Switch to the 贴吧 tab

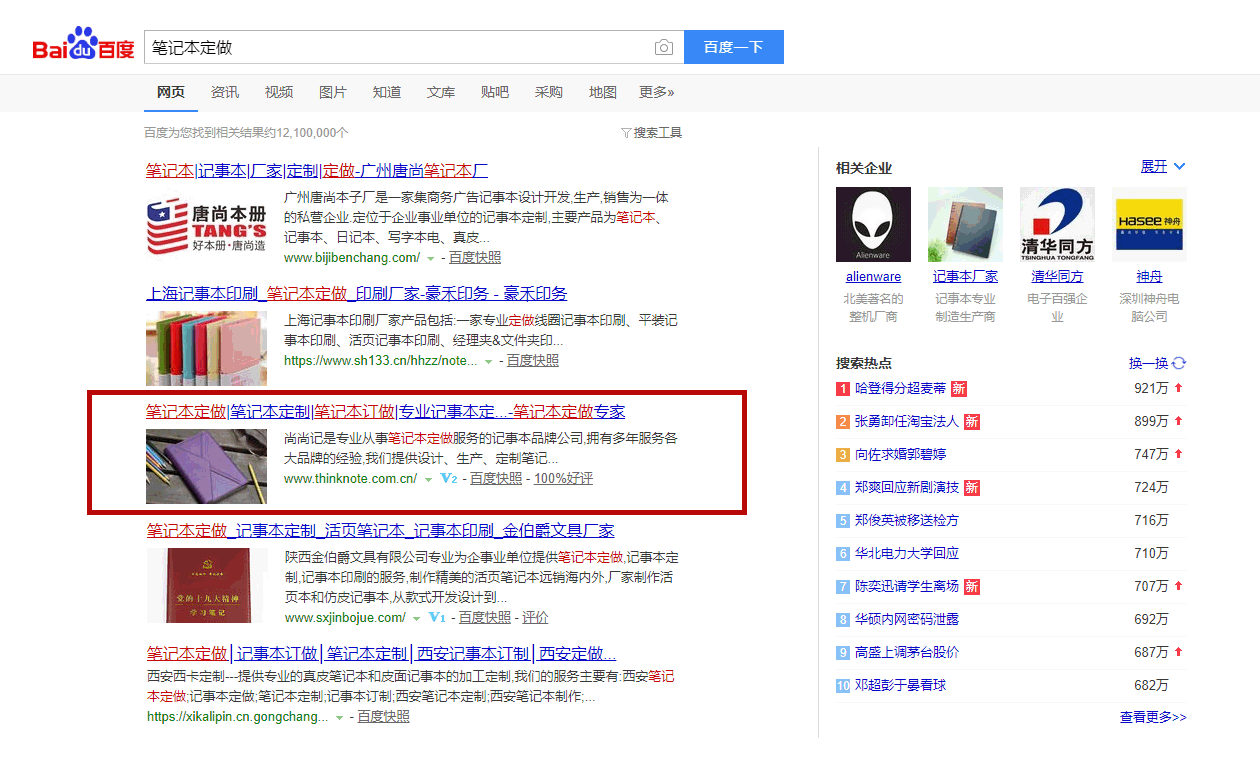pyautogui.click(x=495, y=92)
